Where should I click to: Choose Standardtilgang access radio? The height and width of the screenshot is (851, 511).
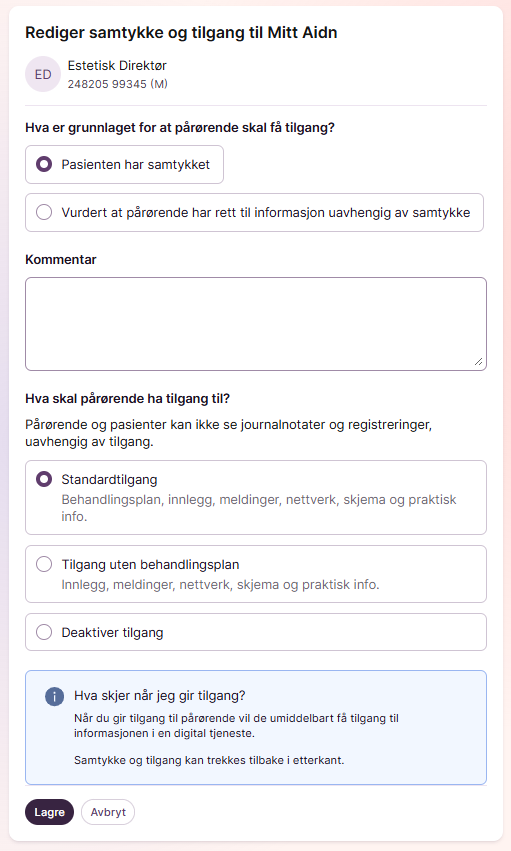click(44, 479)
